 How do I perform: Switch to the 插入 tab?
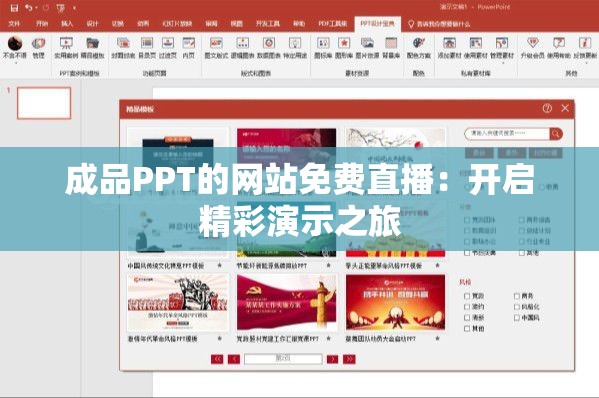tap(67, 24)
